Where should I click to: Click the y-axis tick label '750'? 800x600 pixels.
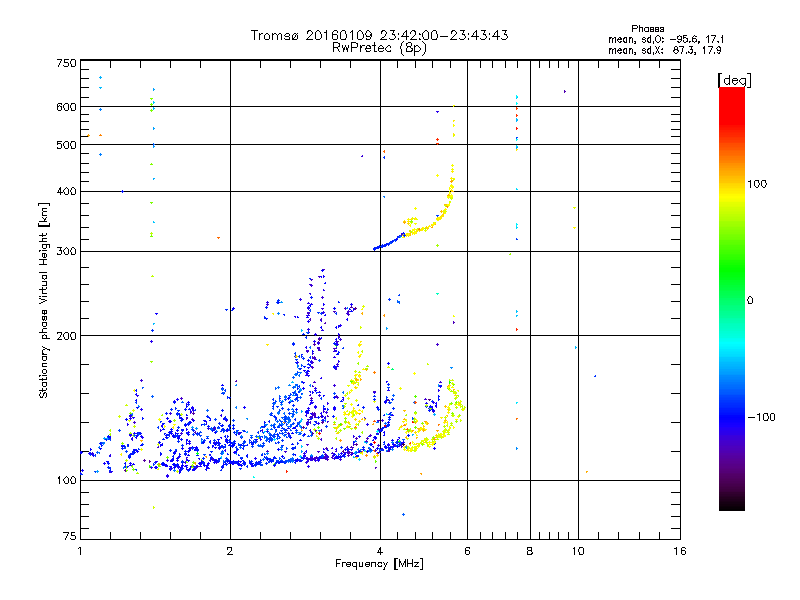(66, 63)
